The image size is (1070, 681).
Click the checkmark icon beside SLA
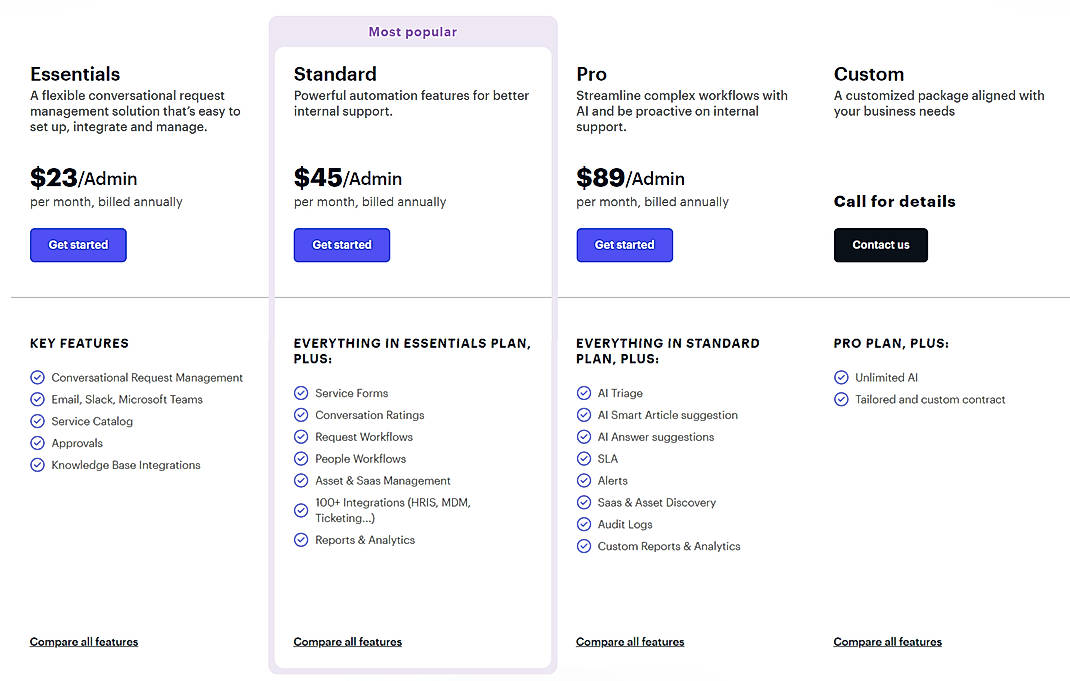click(584, 458)
